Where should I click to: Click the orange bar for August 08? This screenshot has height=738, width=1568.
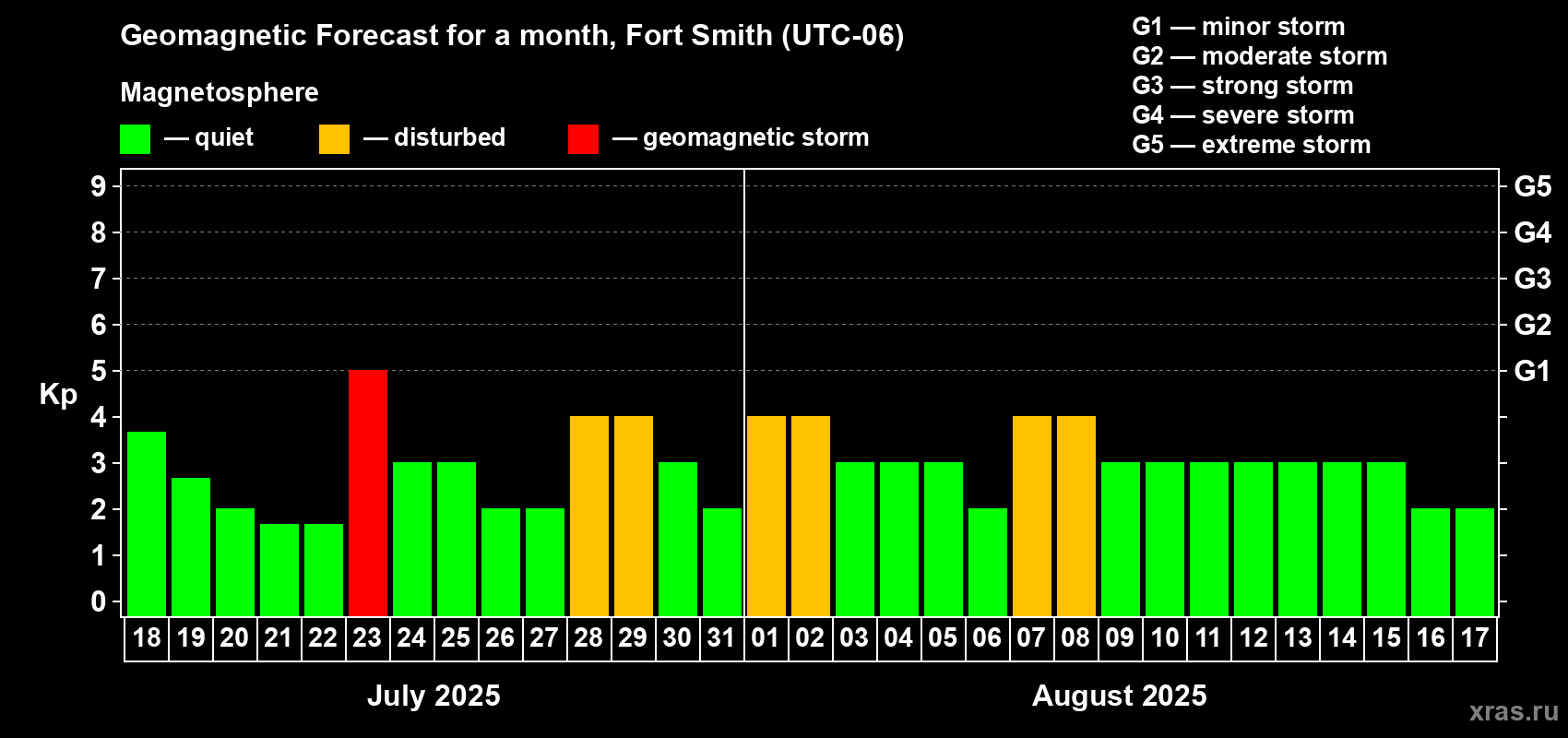click(1076, 516)
